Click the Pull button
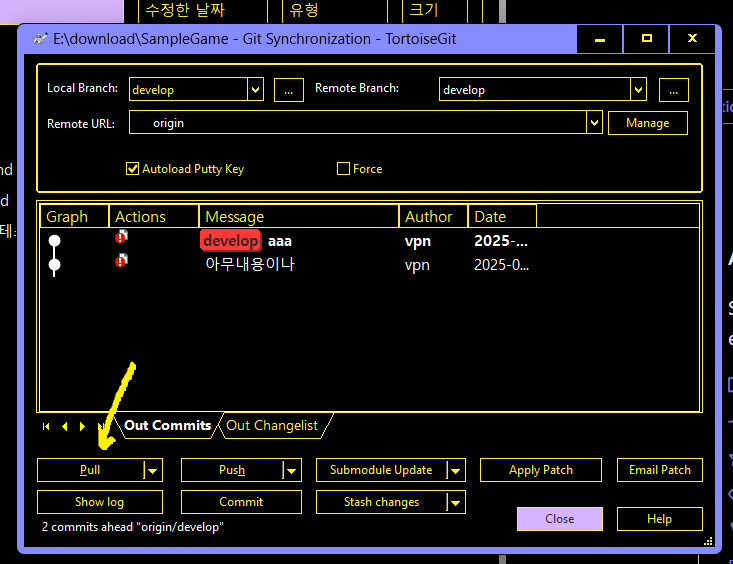Image resolution: width=733 pixels, height=564 pixels. [x=90, y=470]
